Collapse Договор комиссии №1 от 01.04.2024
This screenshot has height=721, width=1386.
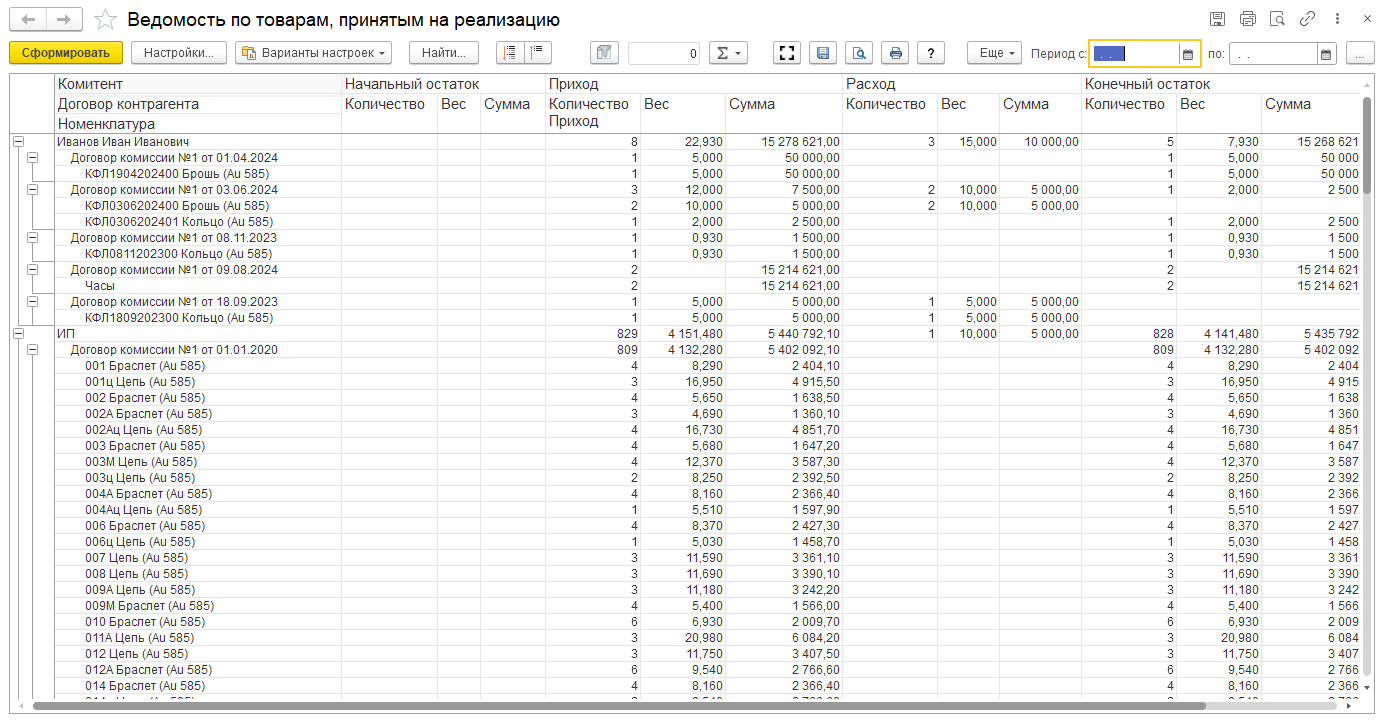(x=32, y=158)
